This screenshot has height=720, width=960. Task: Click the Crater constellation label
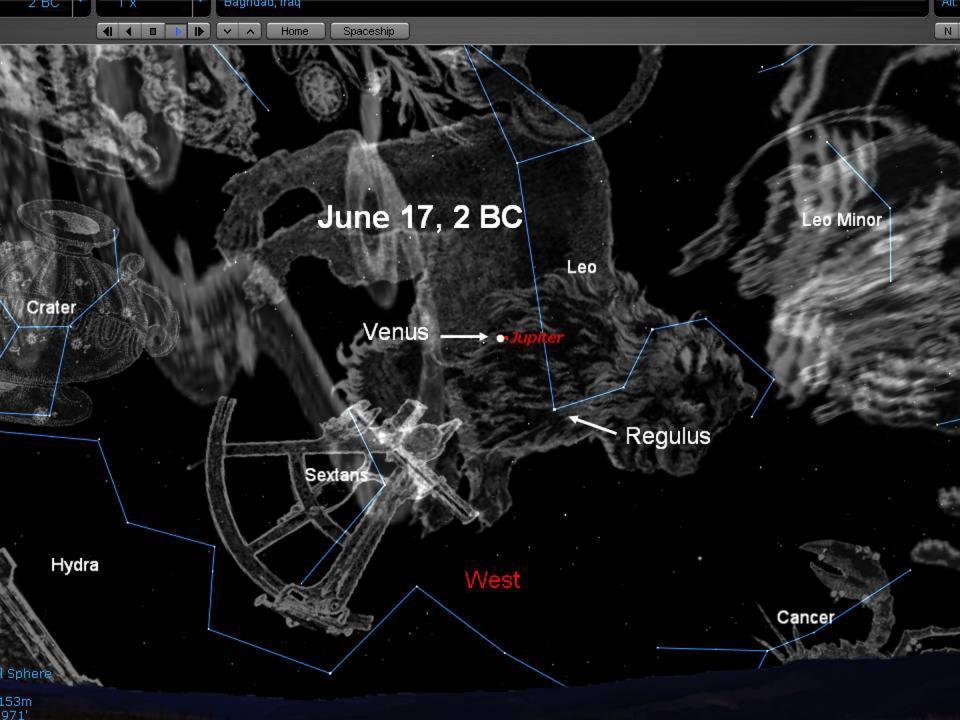click(51, 307)
